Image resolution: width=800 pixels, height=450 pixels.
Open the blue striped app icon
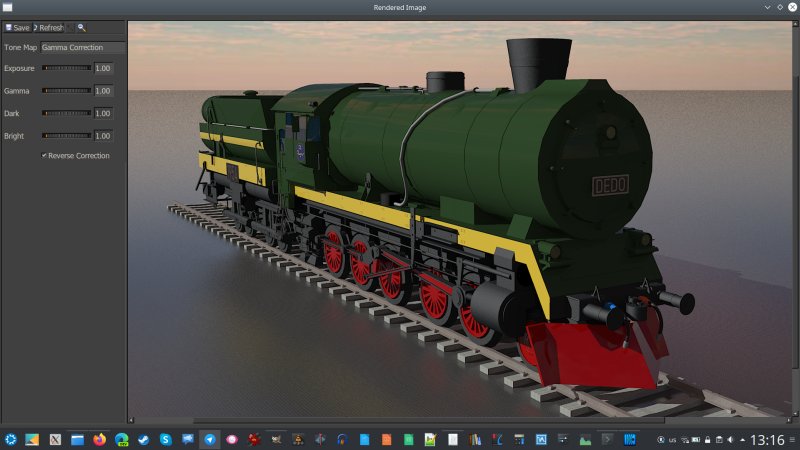pos(630,439)
